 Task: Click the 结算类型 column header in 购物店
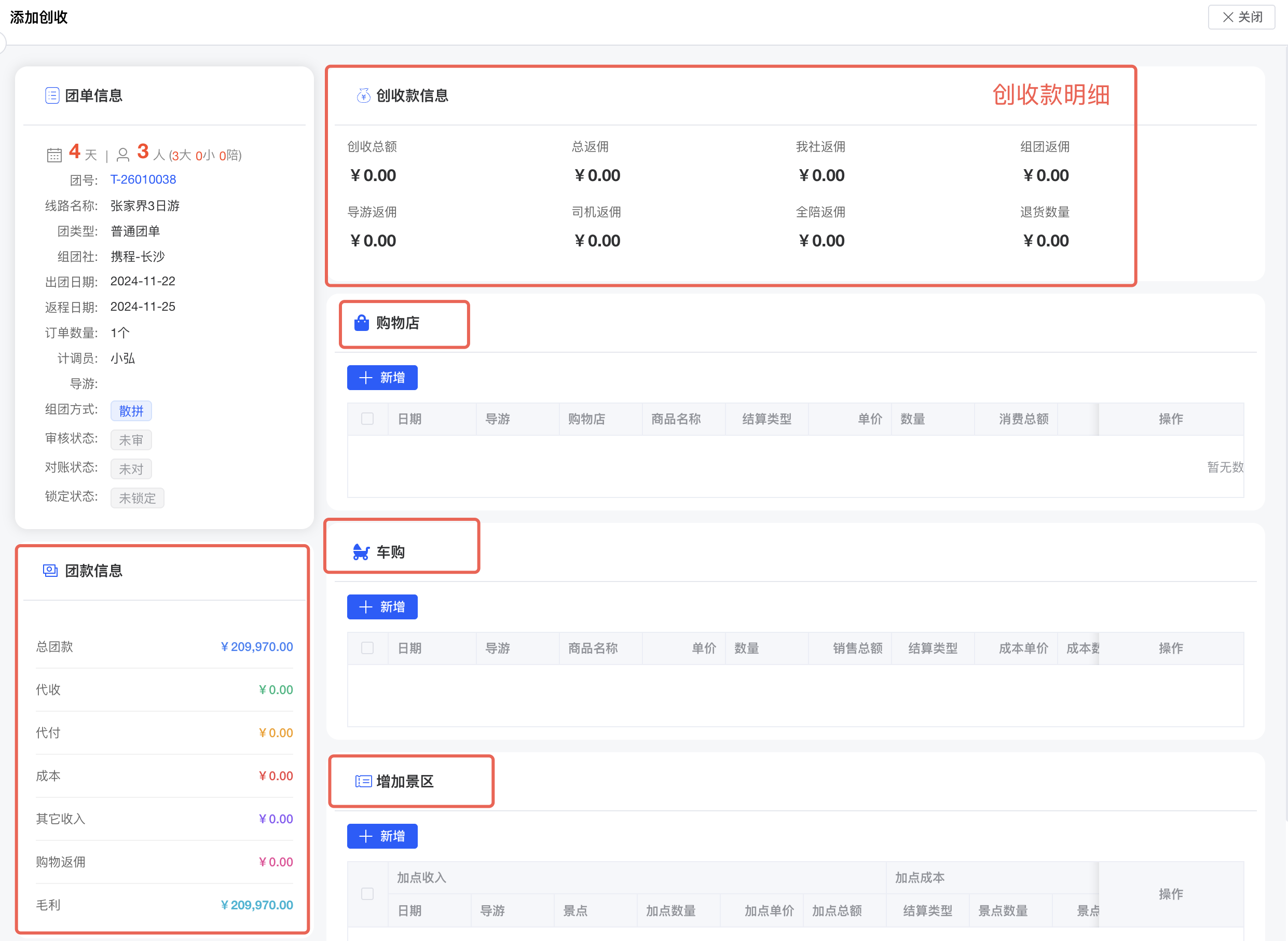click(x=767, y=419)
